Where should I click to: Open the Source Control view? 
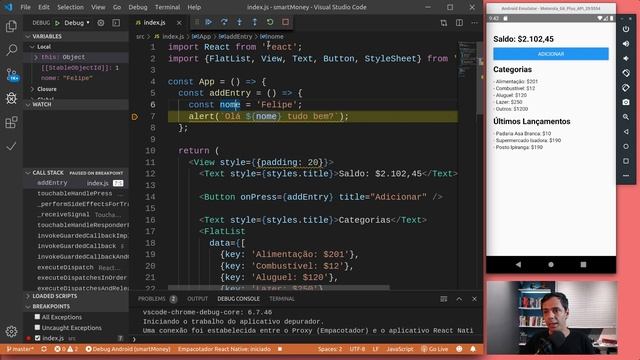11,74
